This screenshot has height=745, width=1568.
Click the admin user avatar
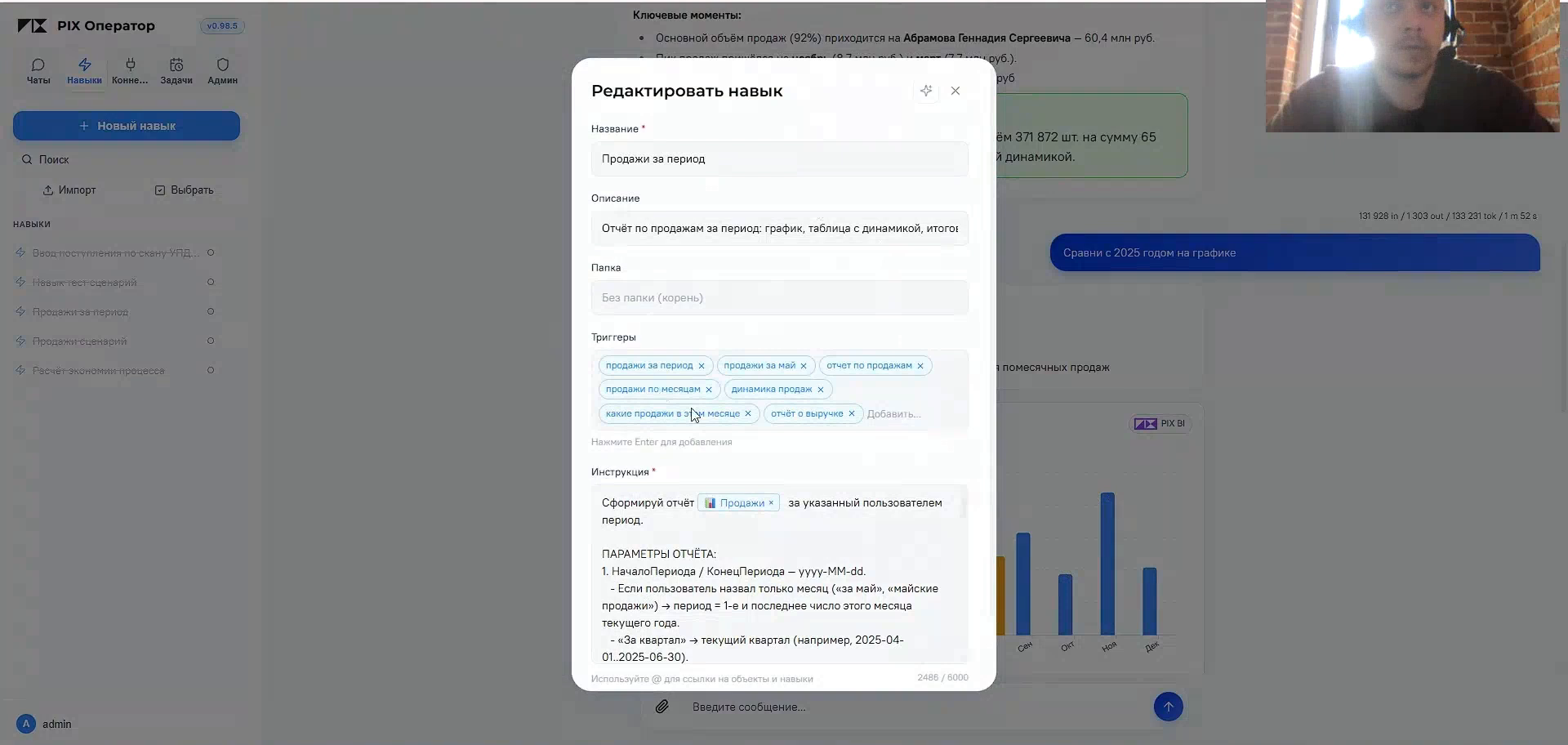(26, 724)
